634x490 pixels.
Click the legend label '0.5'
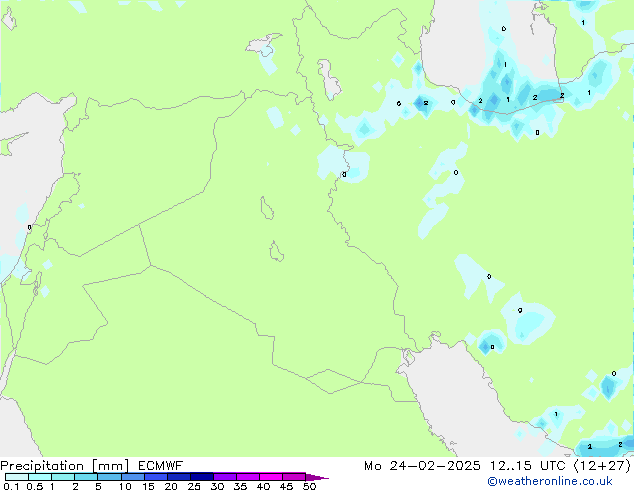[35, 486]
